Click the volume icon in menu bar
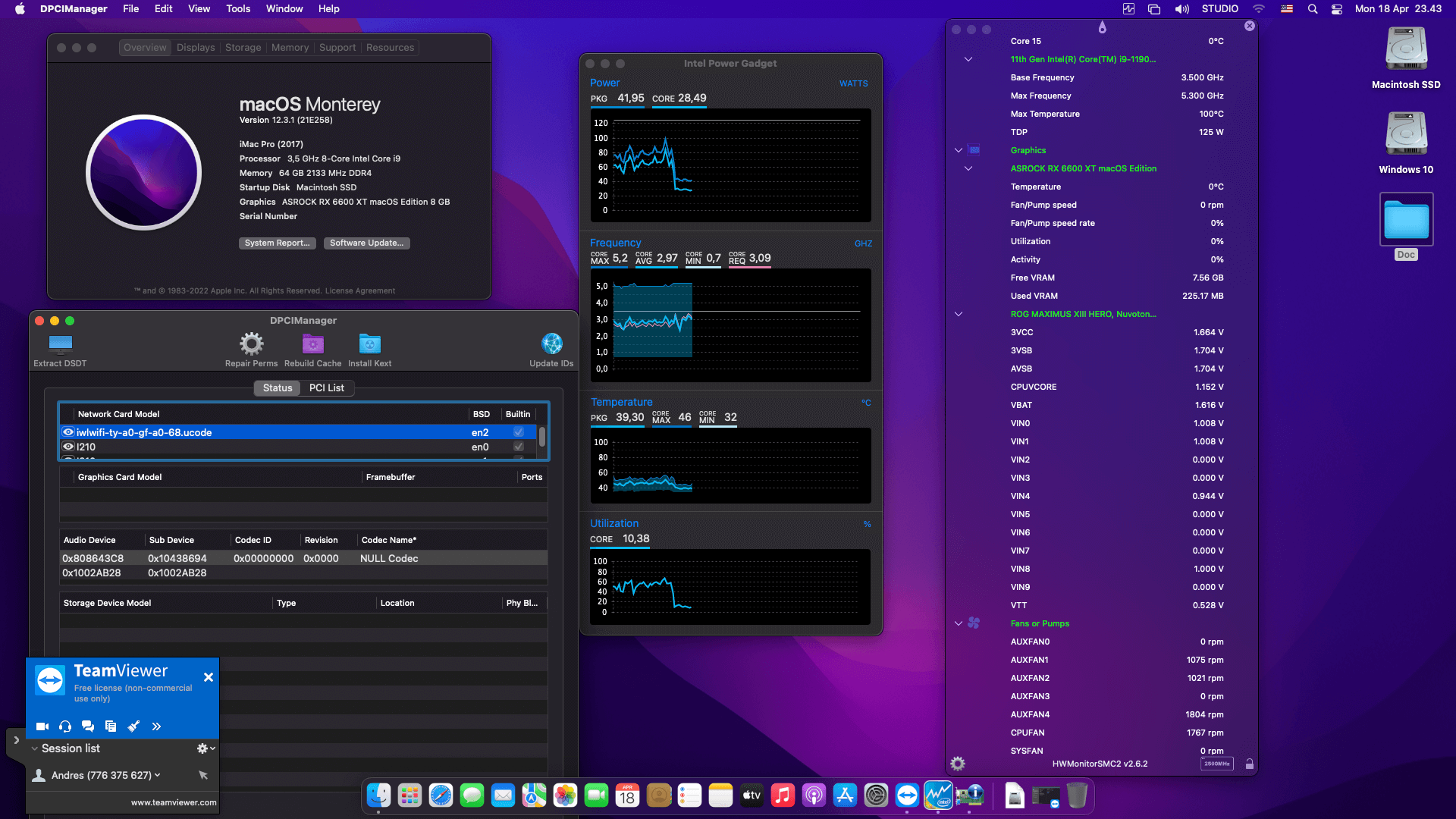 pyautogui.click(x=1182, y=9)
